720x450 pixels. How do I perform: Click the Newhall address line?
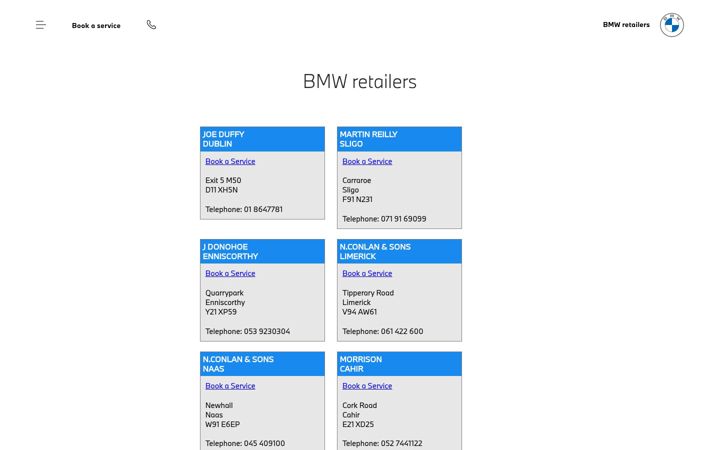point(219,405)
